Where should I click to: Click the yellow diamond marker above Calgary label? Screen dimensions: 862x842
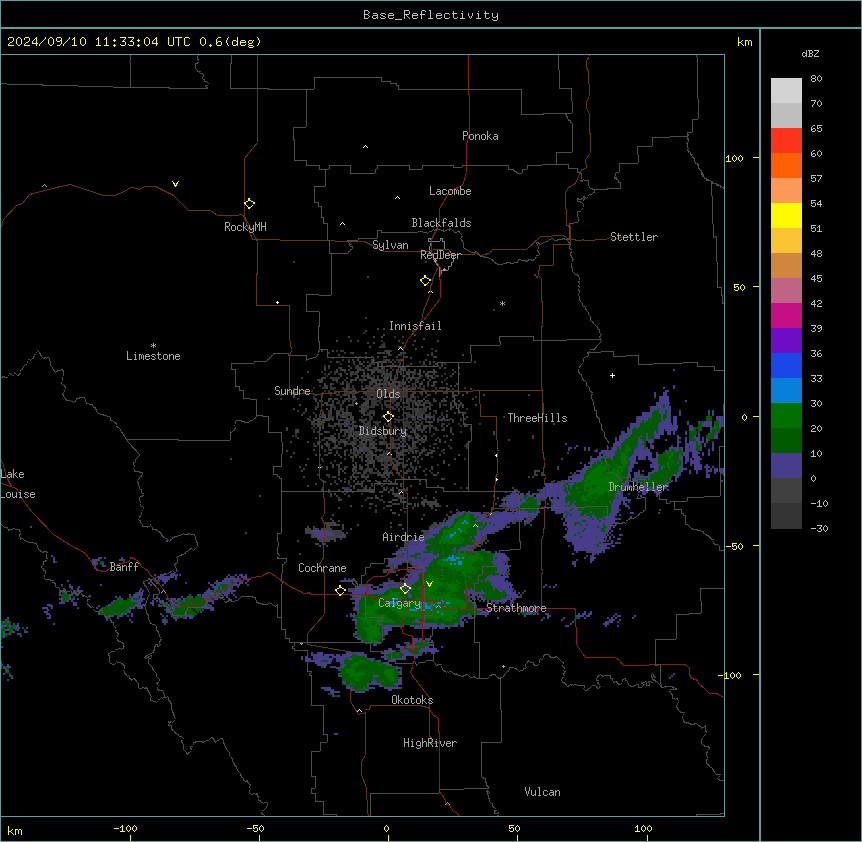pos(405,589)
